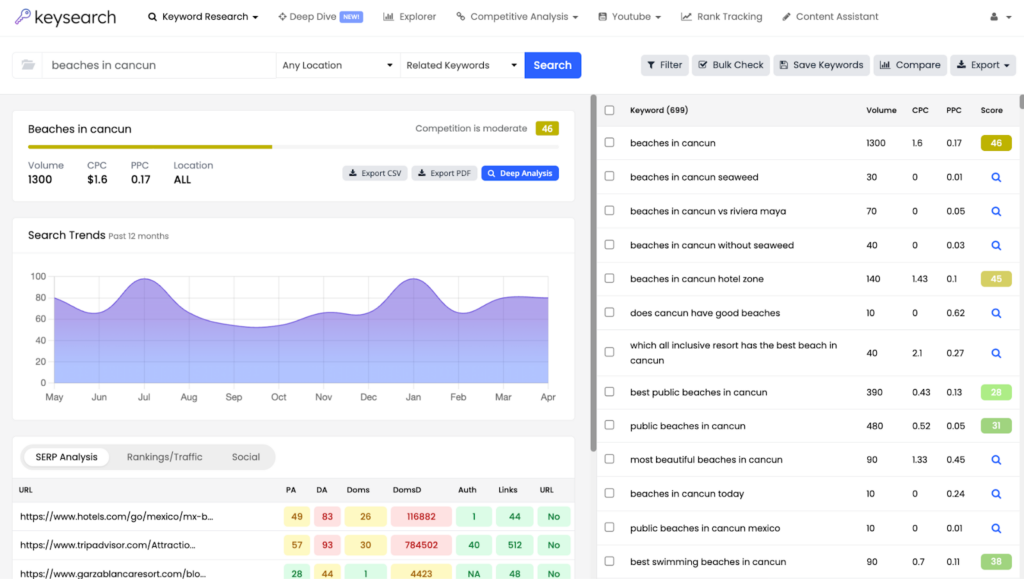Open the user account icon menu
The image size is (1024, 579).
(x=1000, y=17)
